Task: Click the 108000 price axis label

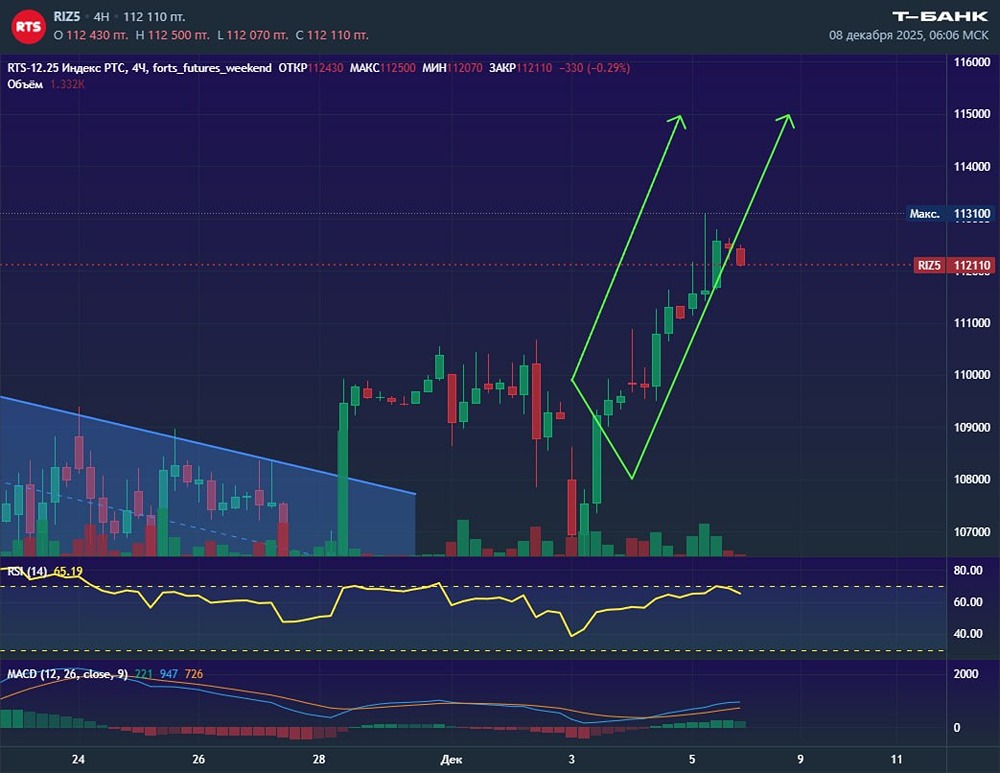Action: click(972, 479)
